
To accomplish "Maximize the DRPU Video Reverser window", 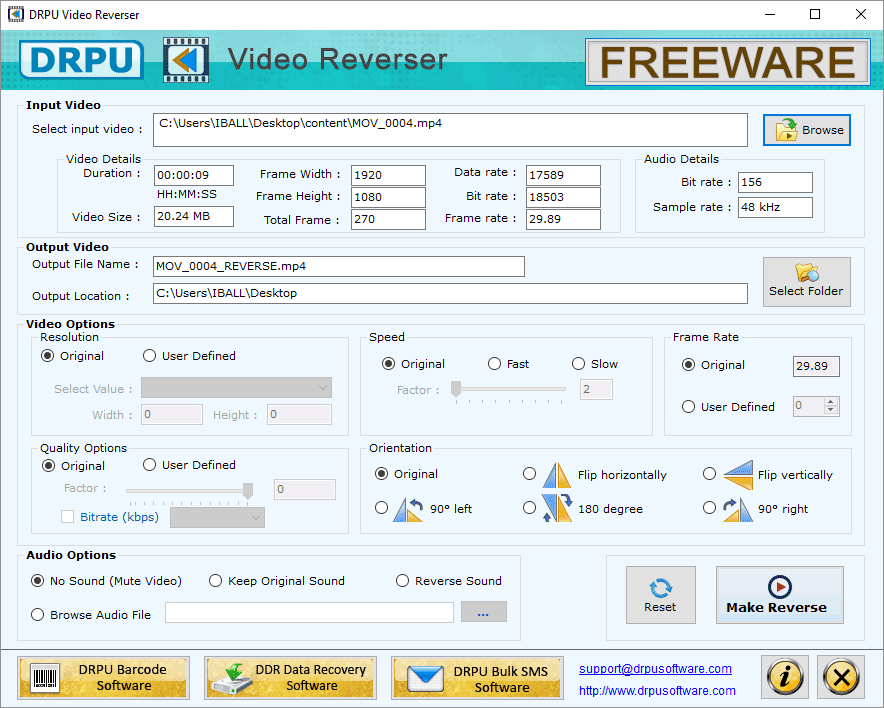I will pos(815,14).
